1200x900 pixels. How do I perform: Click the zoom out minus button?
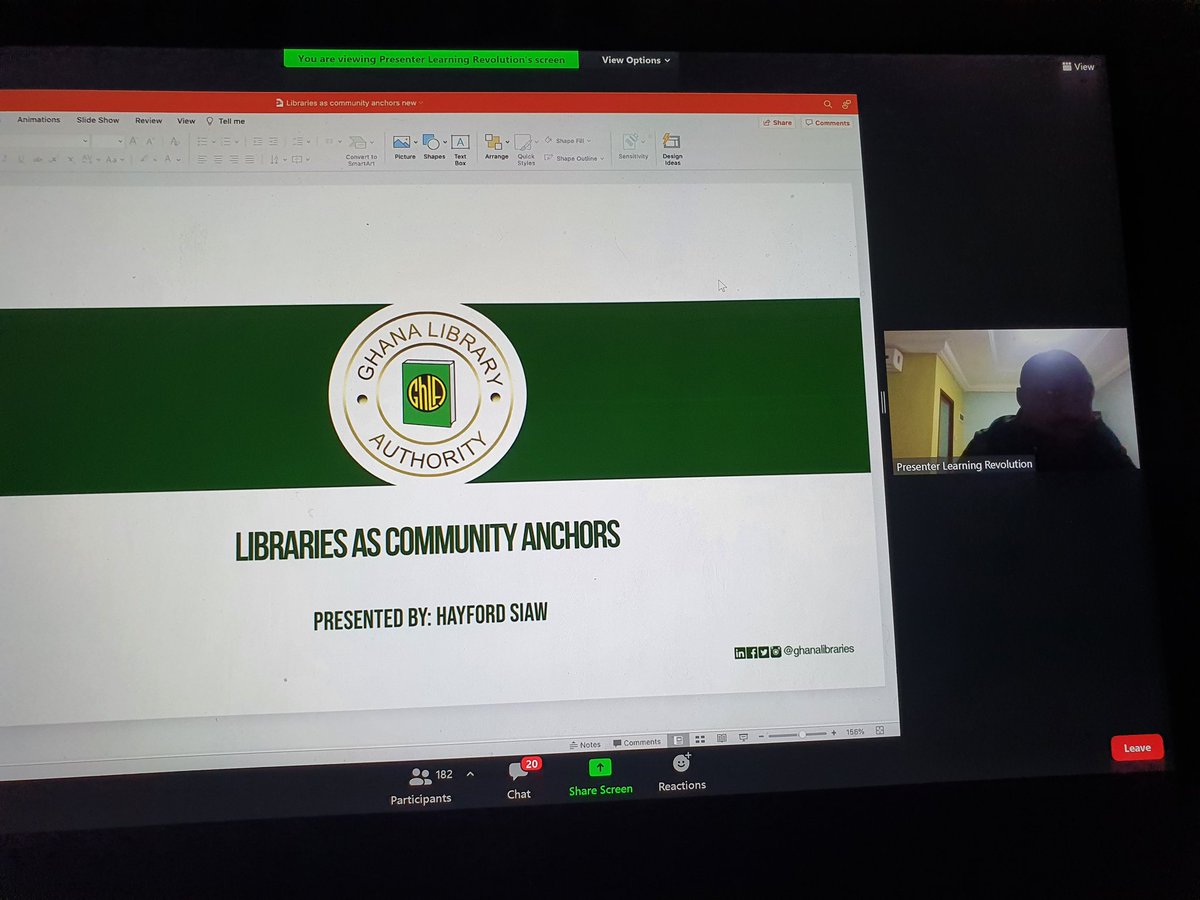pyautogui.click(x=761, y=736)
